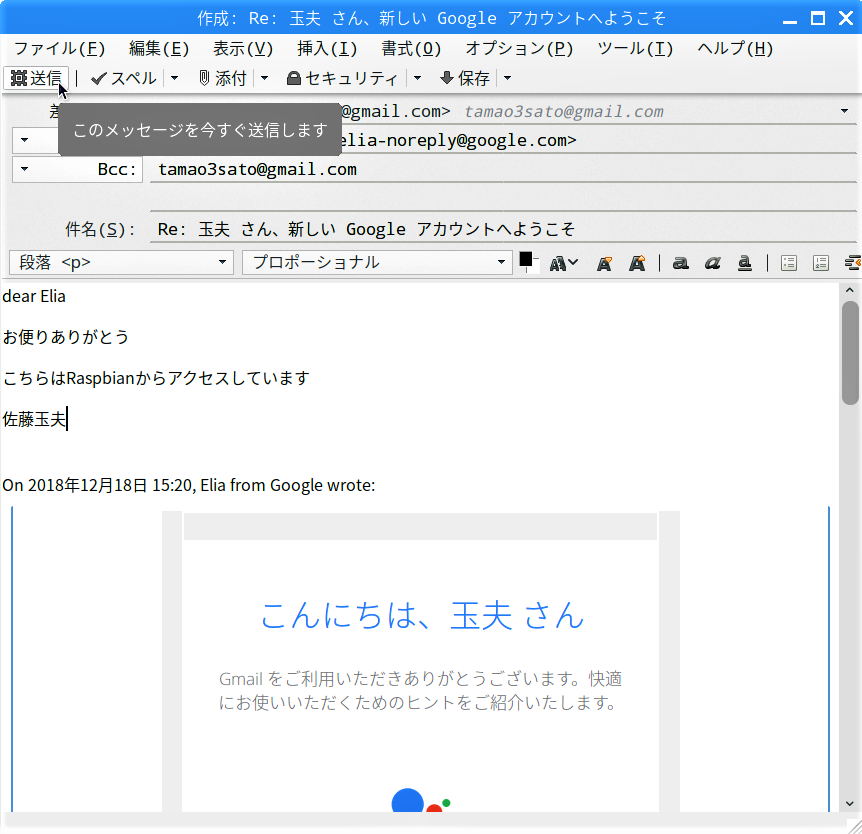862x834 pixels.
Task: Open the ツール(T) menu
Action: pos(635,48)
